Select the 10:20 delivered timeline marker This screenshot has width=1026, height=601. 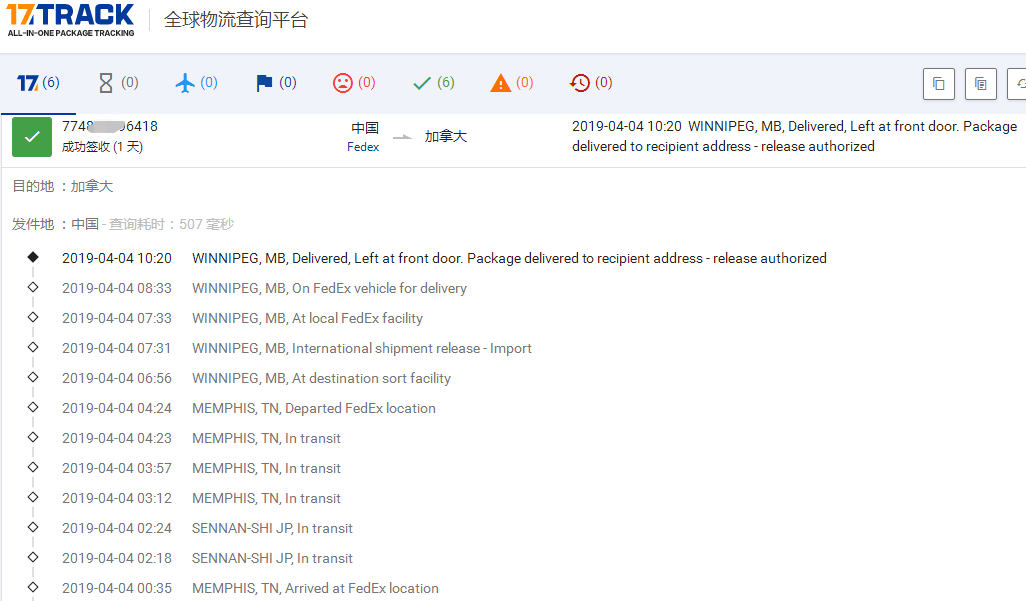pos(33,258)
